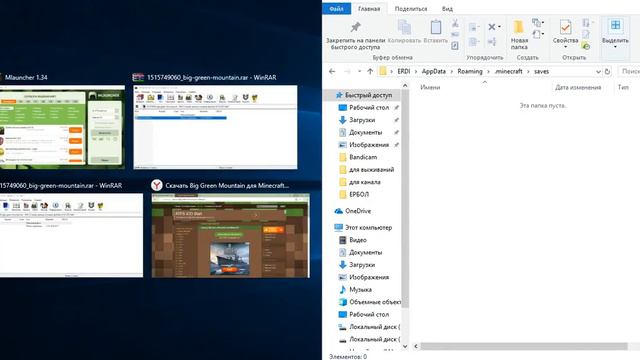Open recent locations dropdown near nav arrows
Screen dimensions: 640x360
click(359, 71)
